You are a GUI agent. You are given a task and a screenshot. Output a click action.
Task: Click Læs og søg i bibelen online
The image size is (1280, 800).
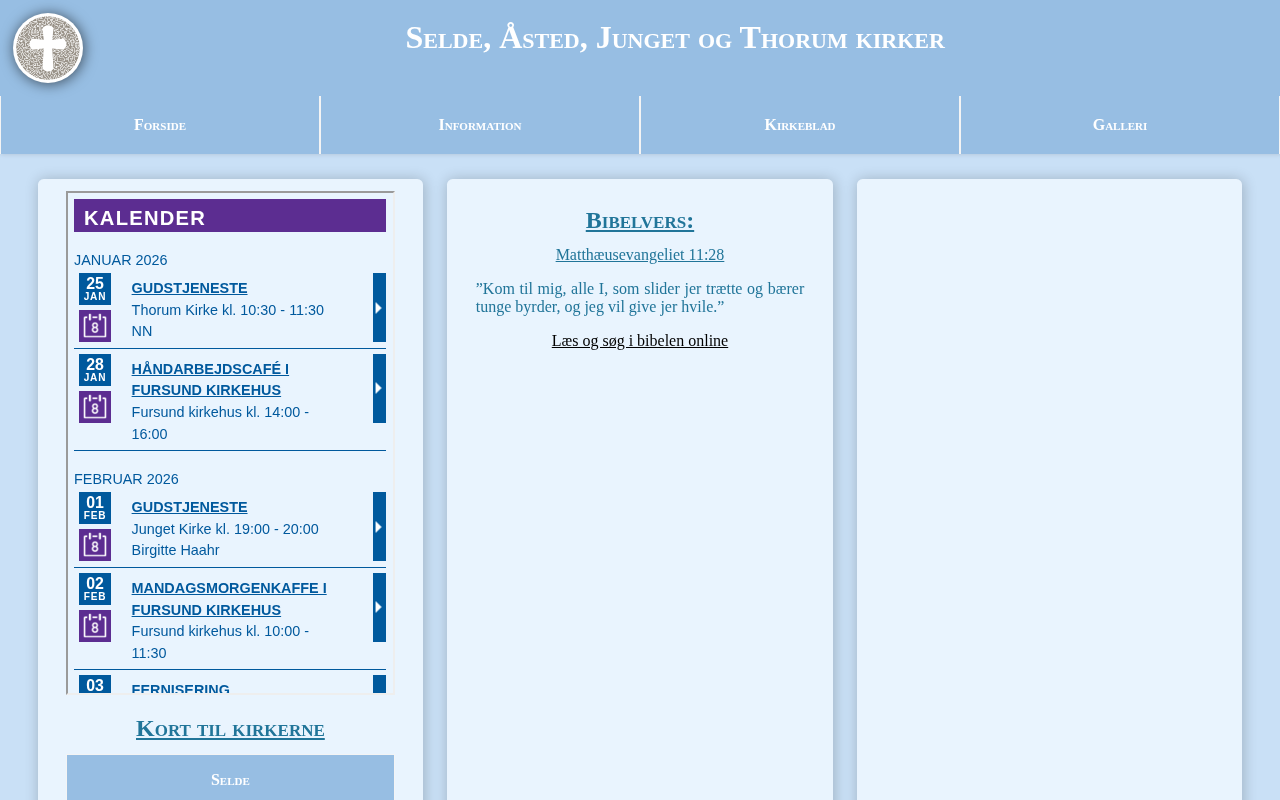pos(640,341)
